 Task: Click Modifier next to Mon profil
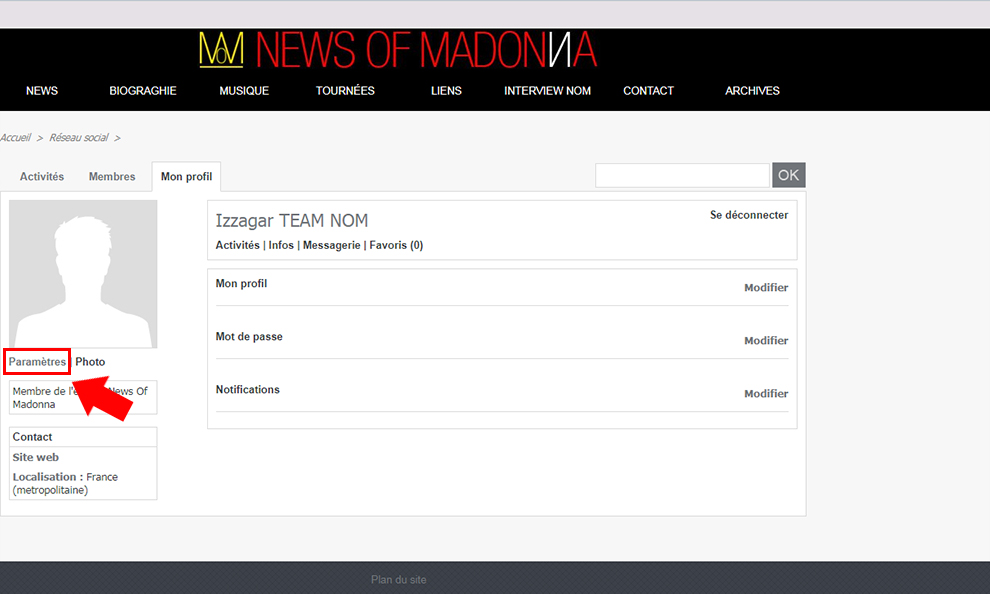point(765,288)
